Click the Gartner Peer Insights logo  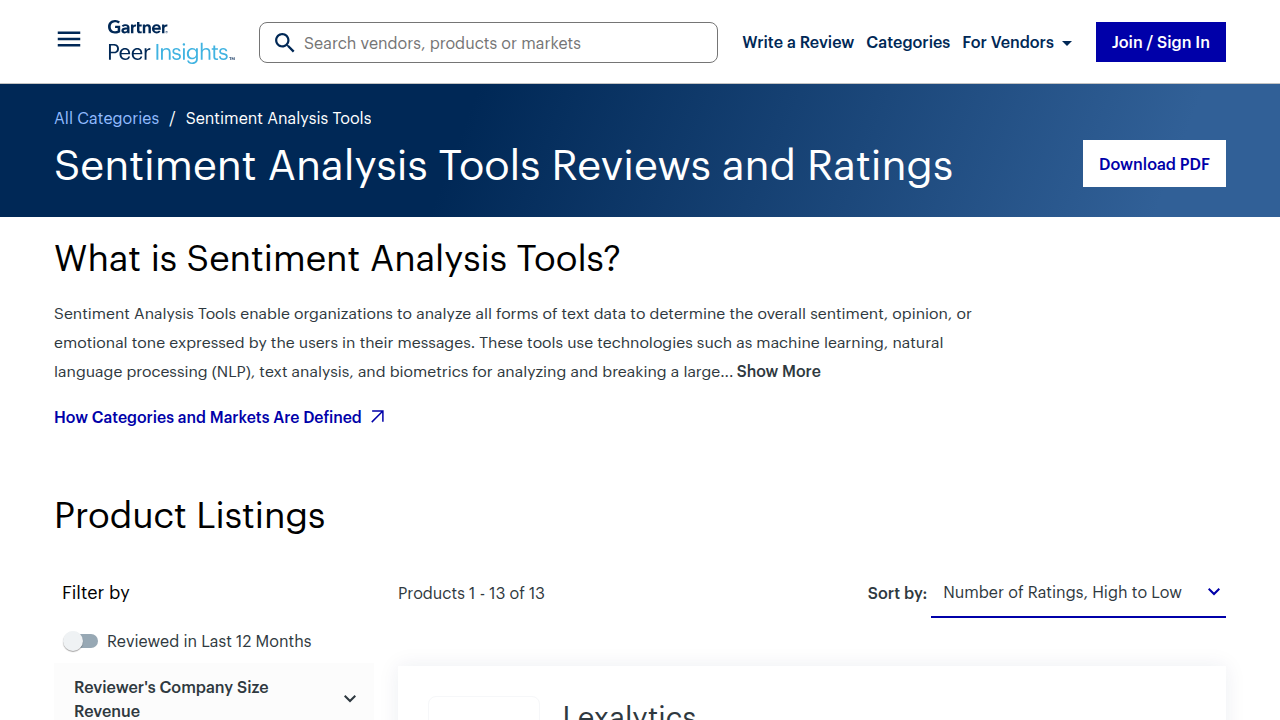(x=171, y=42)
